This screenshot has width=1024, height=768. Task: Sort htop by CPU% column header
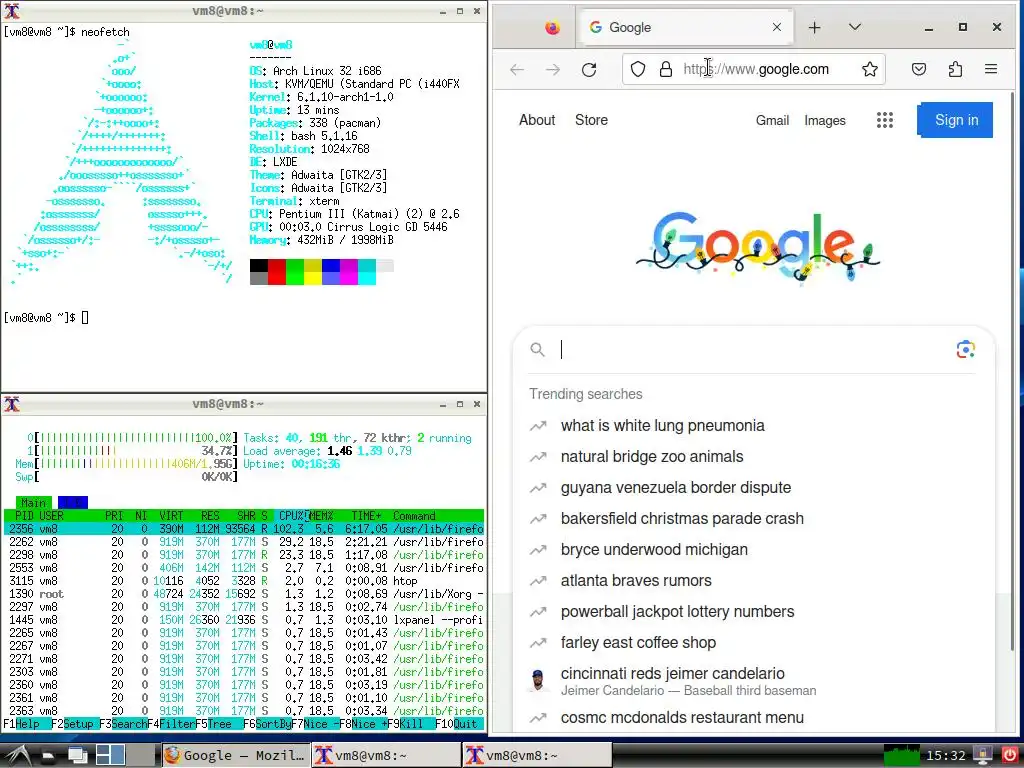pos(292,516)
